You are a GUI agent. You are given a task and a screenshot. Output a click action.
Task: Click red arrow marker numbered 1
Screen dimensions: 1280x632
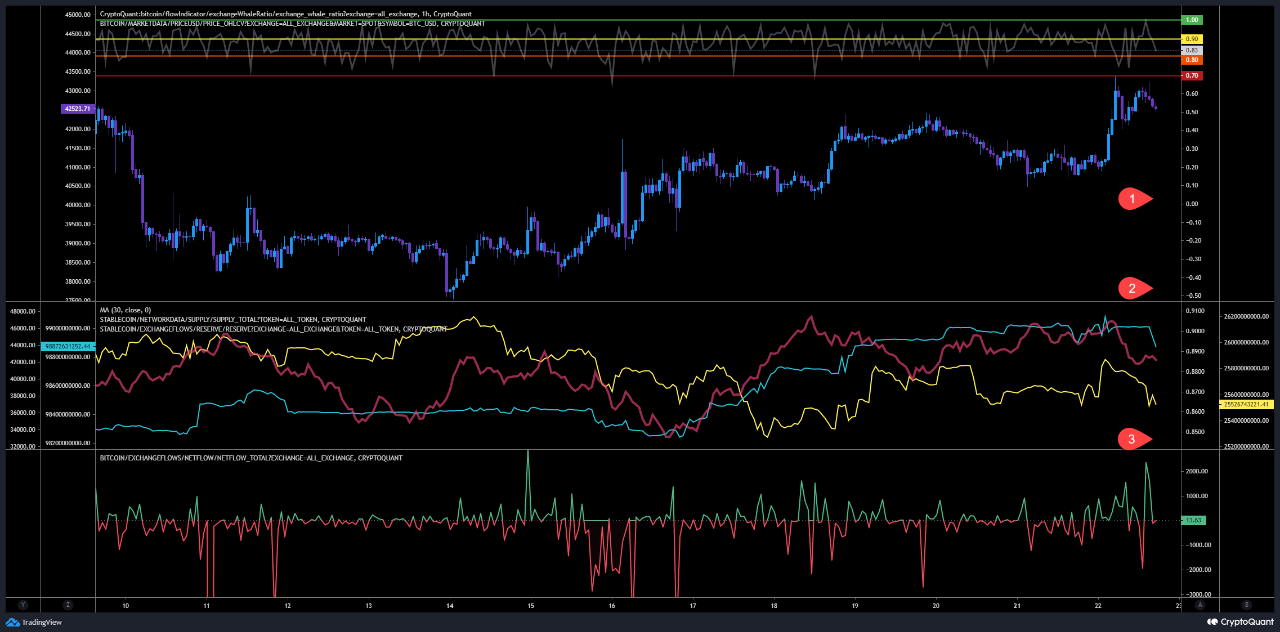tap(1134, 199)
